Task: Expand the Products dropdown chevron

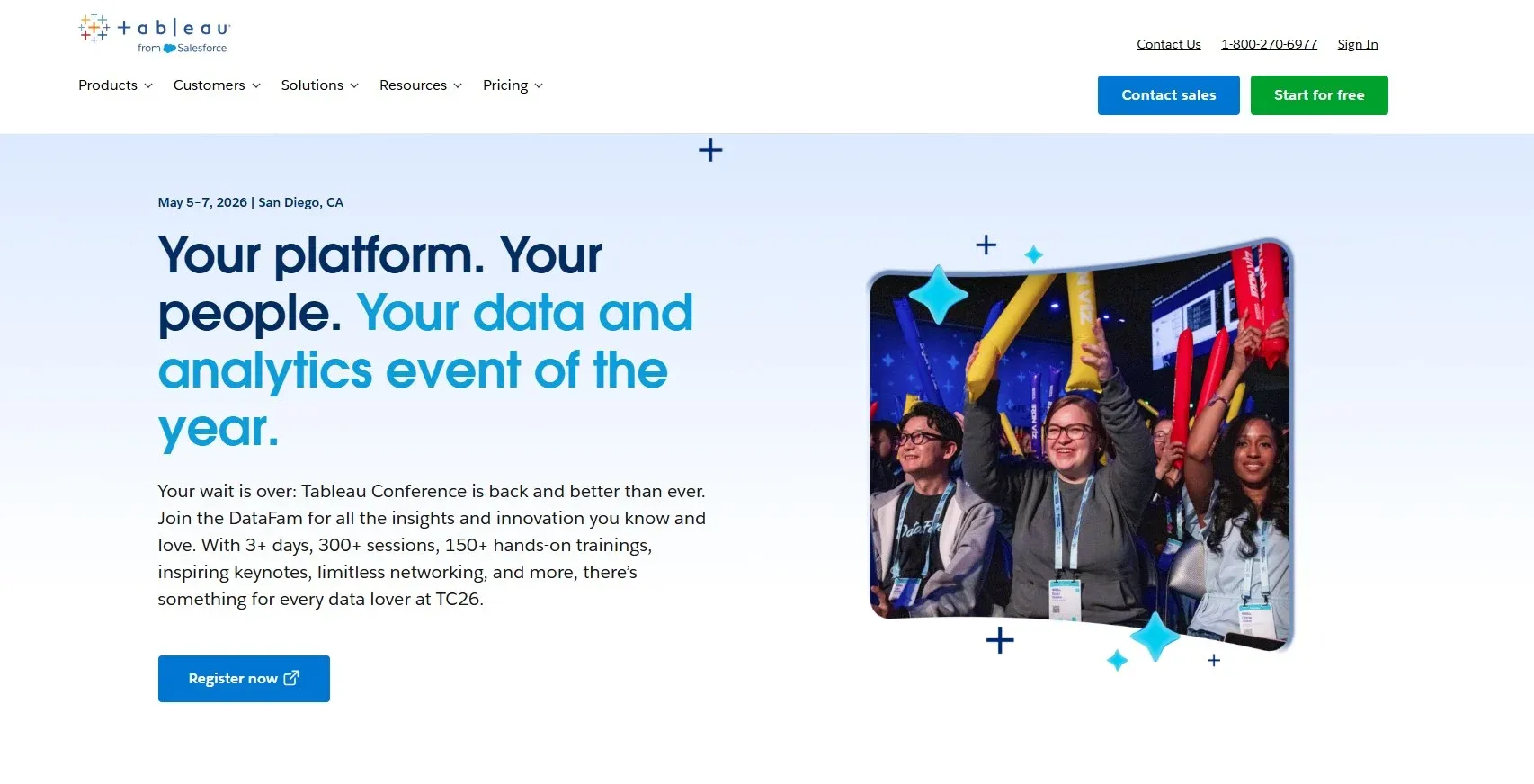Action: [148, 85]
